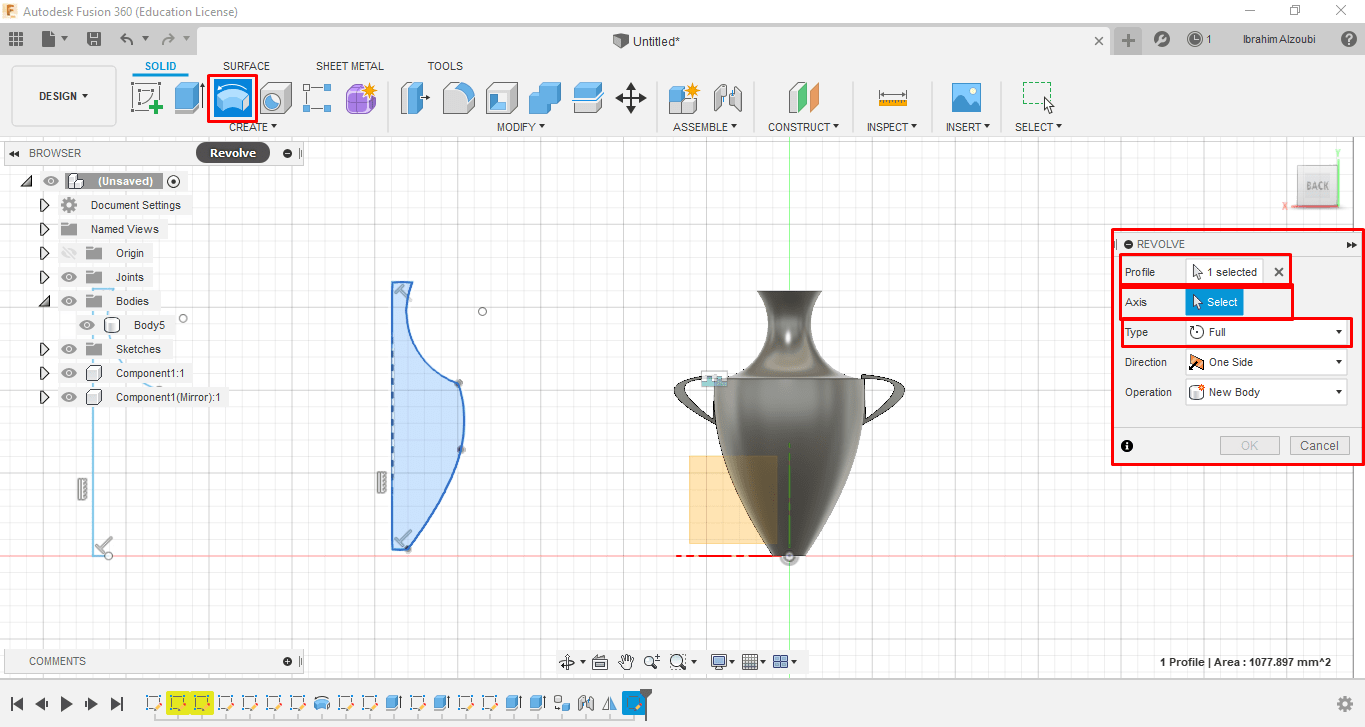Activate the Move/Copy four-arrow tool
Image resolution: width=1365 pixels, height=727 pixels.
point(630,98)
